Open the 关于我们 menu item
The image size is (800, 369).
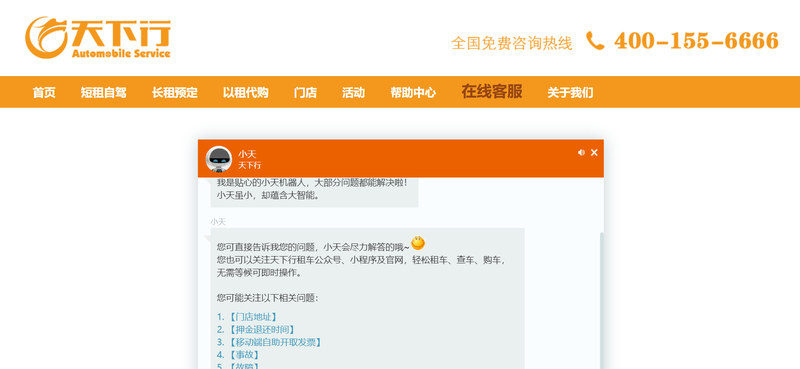[570, 92]
